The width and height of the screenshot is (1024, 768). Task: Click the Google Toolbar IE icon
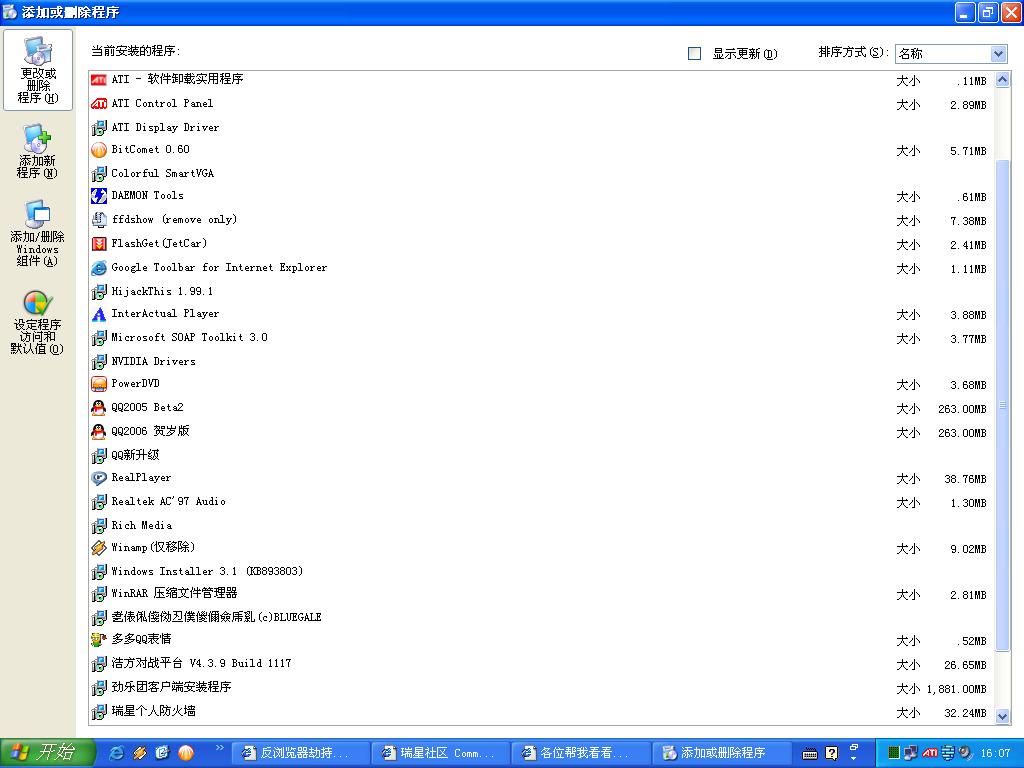pos(99,268)
